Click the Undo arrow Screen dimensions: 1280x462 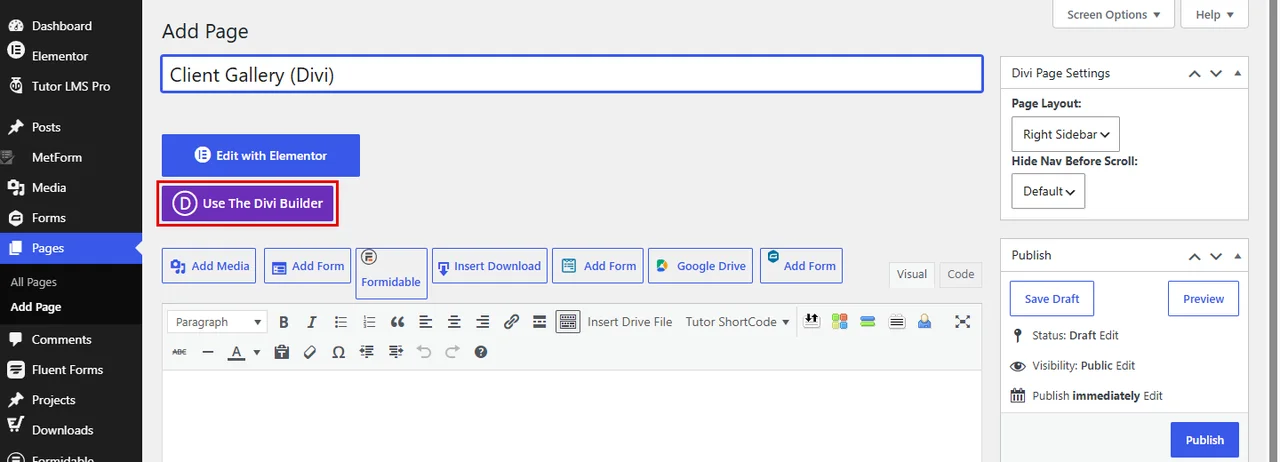(x=424, y=352)
